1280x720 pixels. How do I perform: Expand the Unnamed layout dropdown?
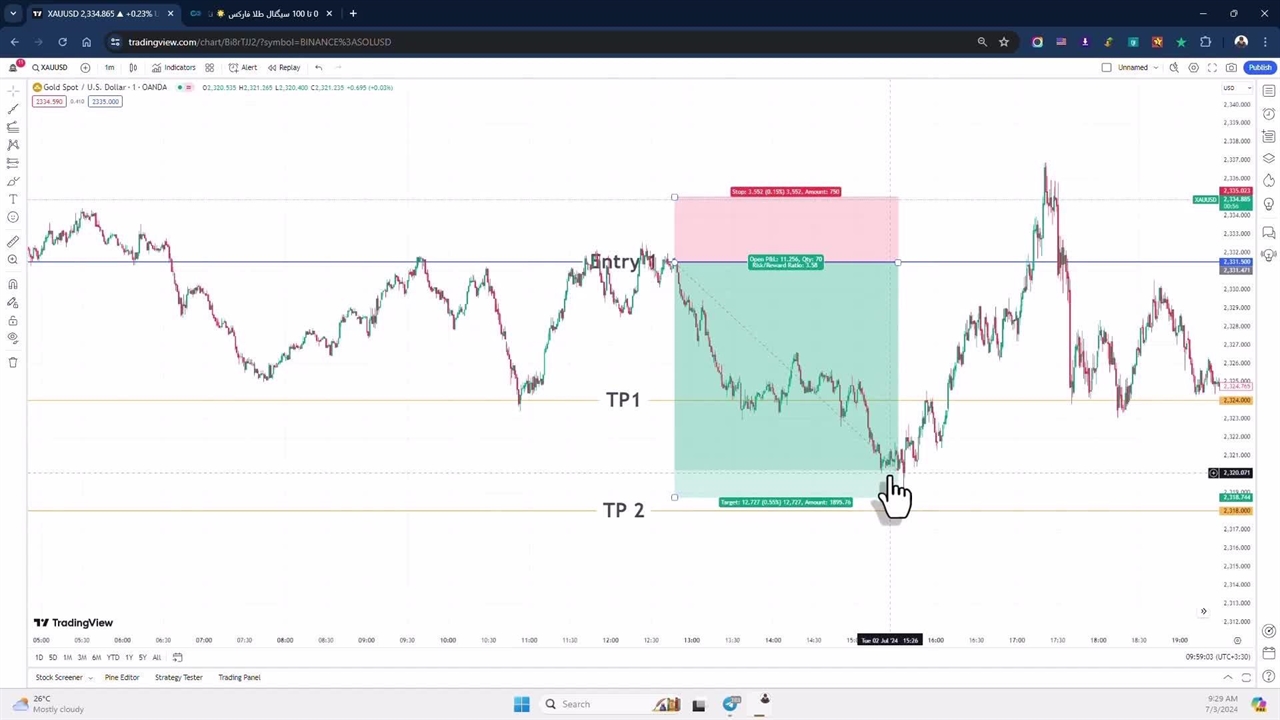pos(1156,67)
